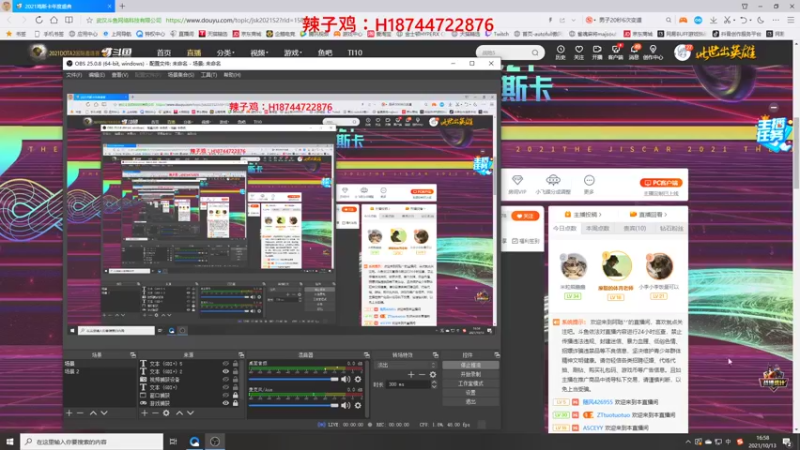800x450 pixels.
Task: Click the Windows taskbar search box
Action: coord(92,441)
